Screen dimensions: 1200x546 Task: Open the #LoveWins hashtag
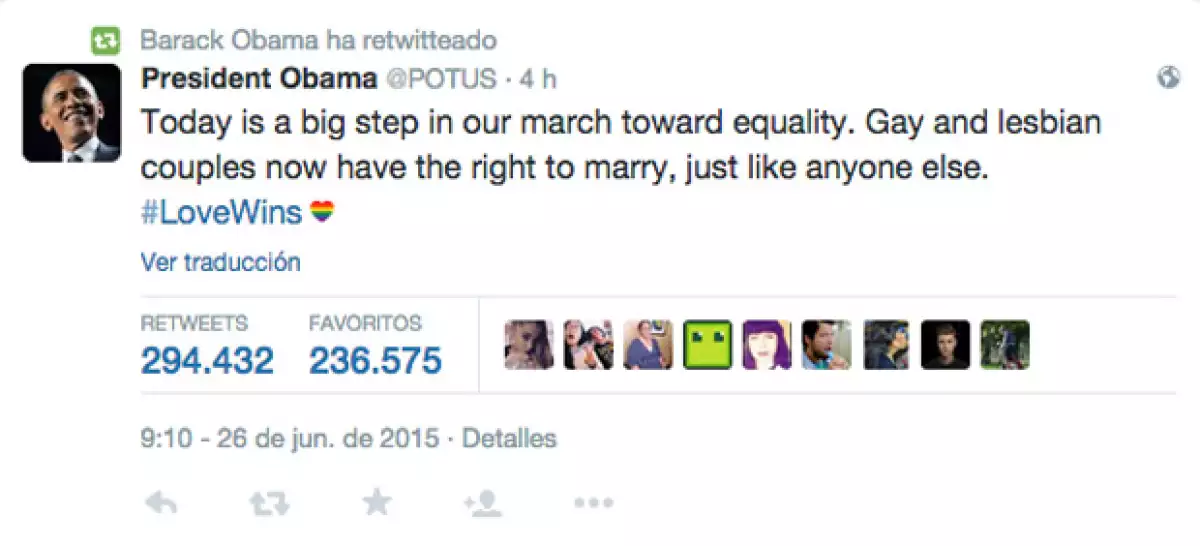coord(221,213)
